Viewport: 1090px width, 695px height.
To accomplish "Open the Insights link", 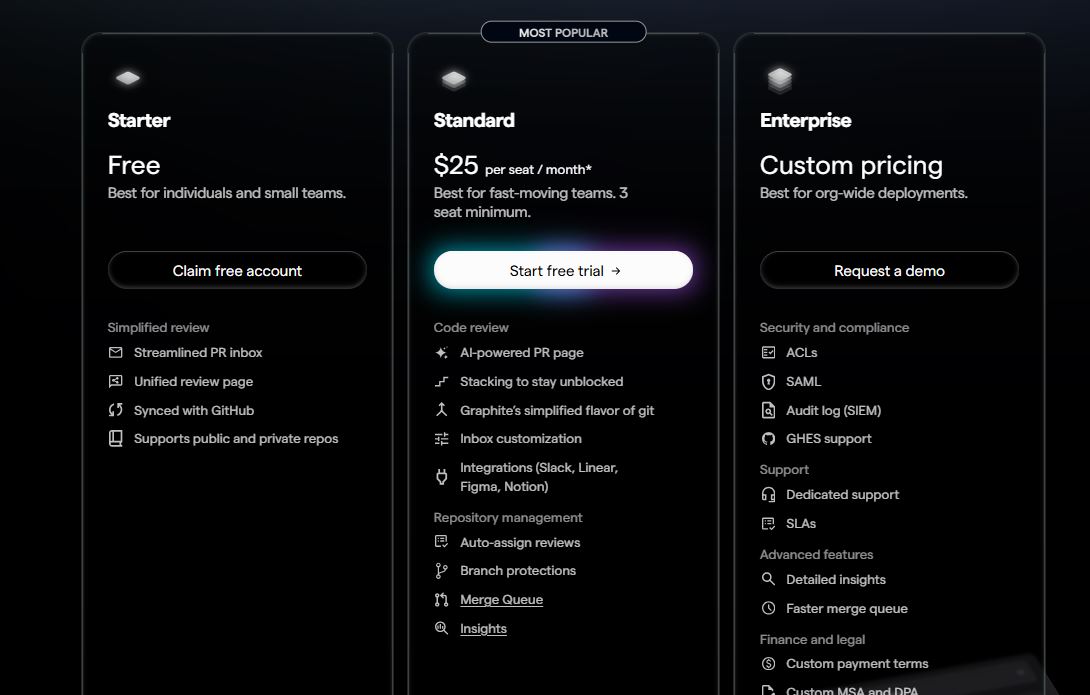I will pyautogui.click(x=483, y=629).
